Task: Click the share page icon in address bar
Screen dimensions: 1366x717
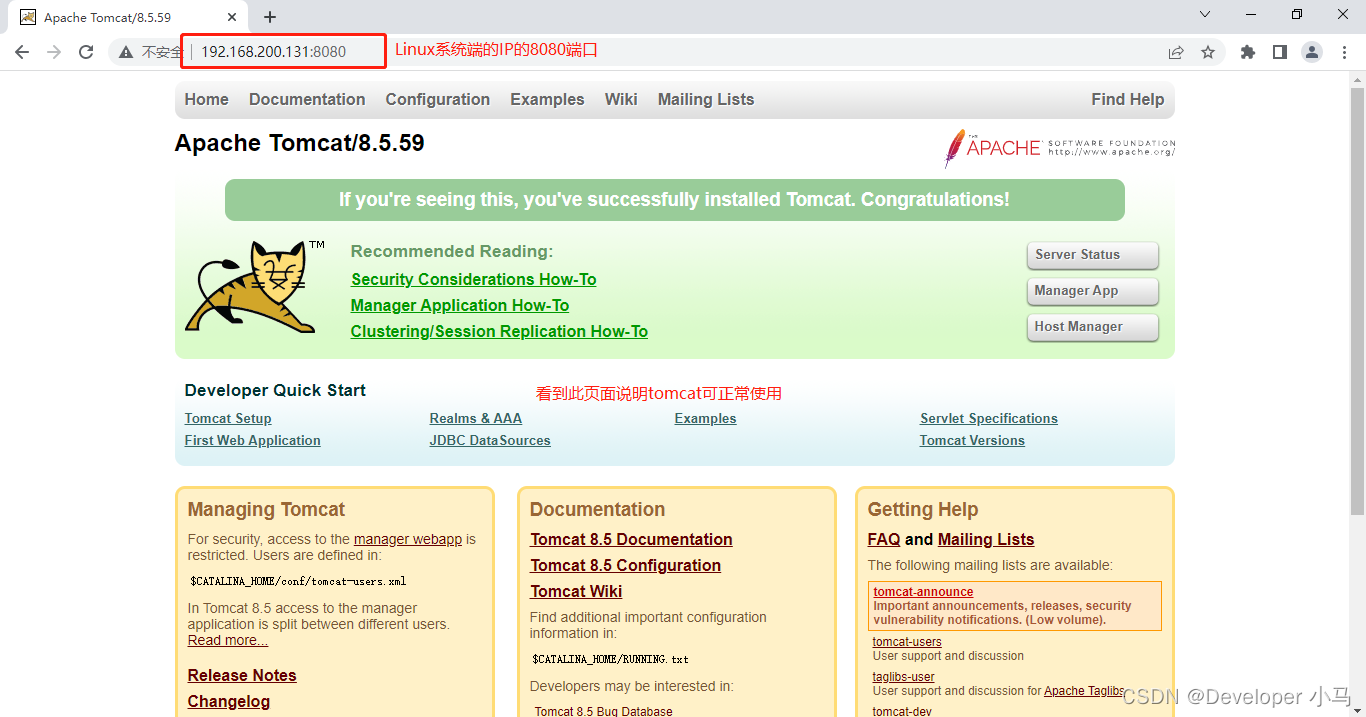Action: pos(1176,52)
